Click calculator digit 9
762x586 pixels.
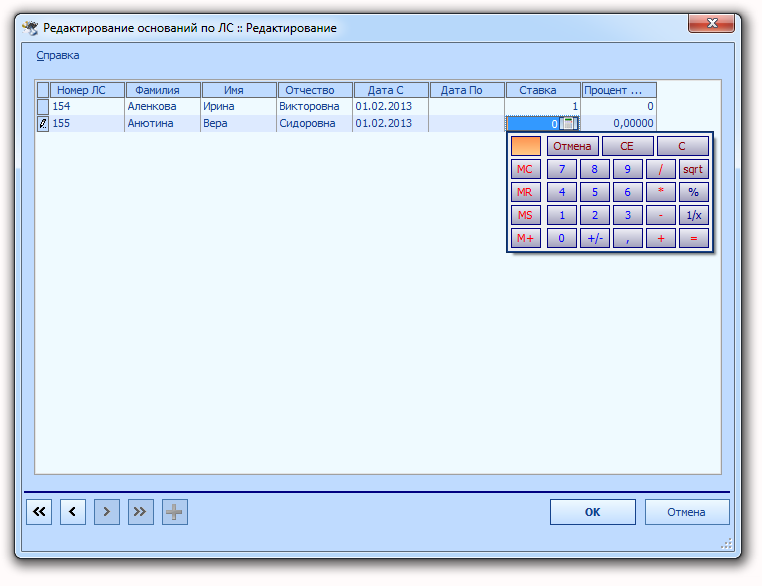627,169
